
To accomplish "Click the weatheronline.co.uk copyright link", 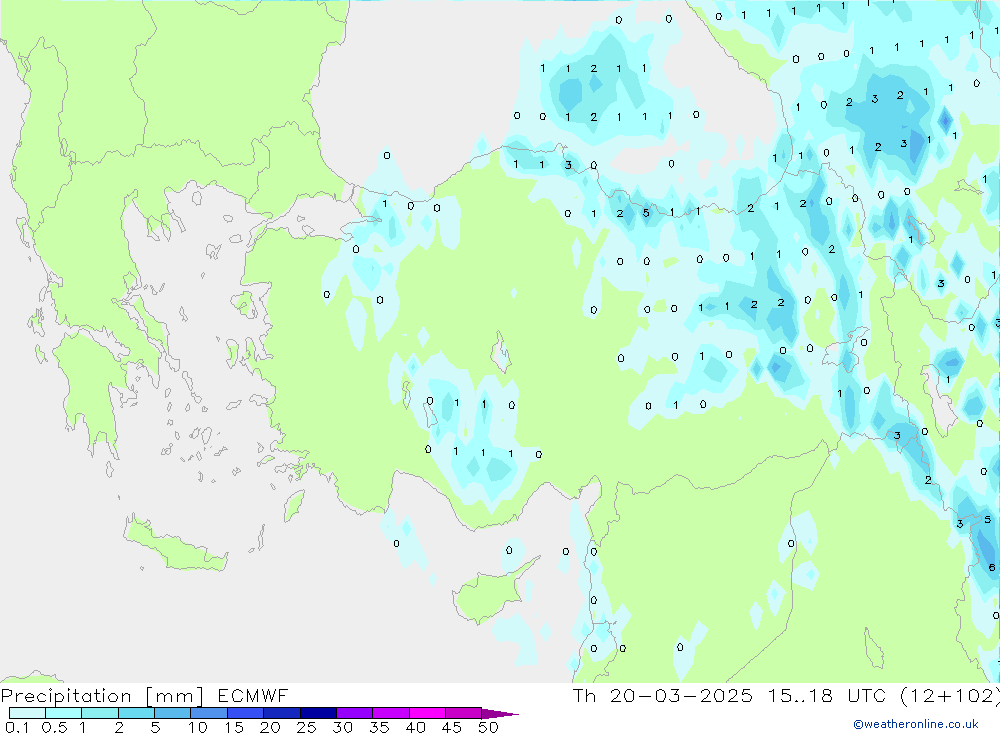I will (x=916, y=724).
